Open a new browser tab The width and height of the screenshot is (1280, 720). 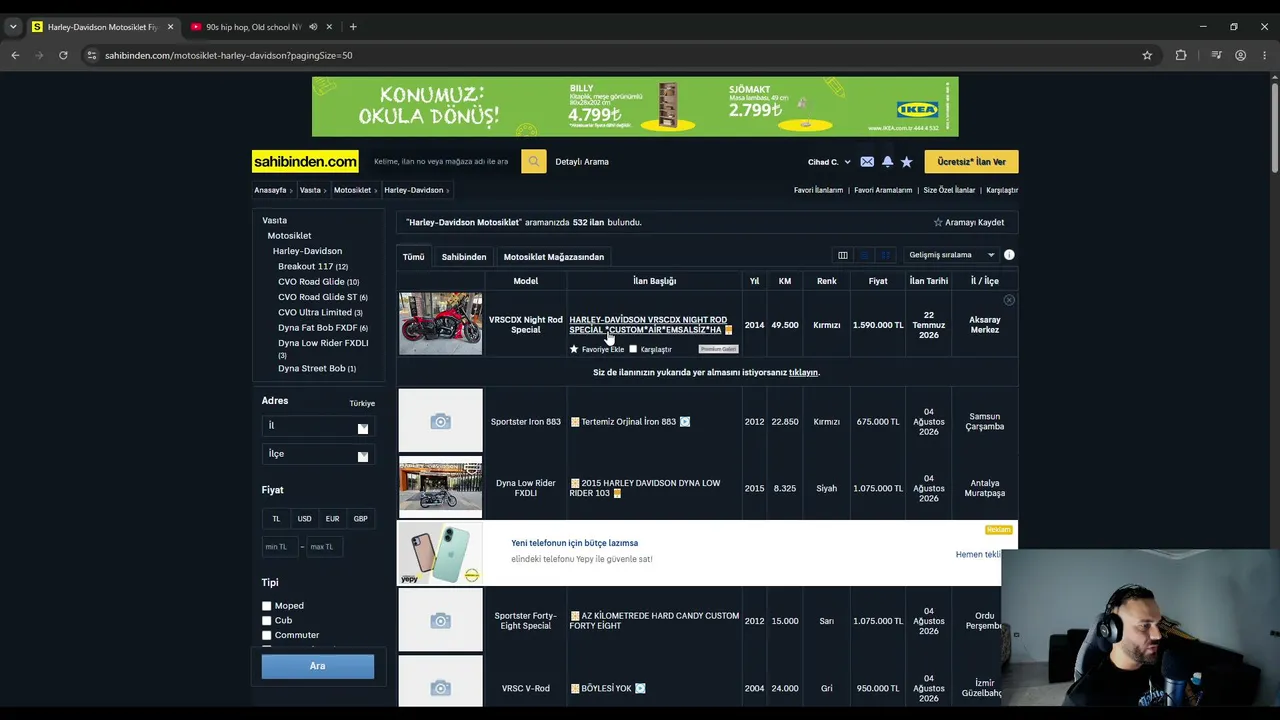pyautogui.click(x=353, y=27)
